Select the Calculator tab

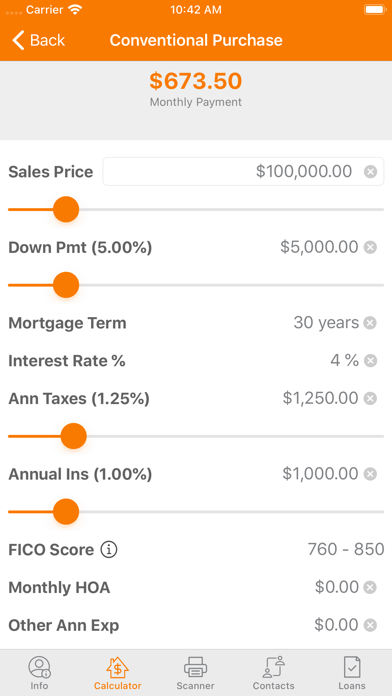pyautogui.click(x=117, y=673)
